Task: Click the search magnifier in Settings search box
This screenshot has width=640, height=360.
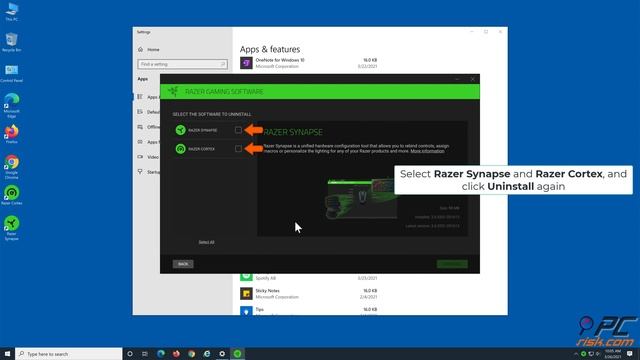Action: (223, 64)
